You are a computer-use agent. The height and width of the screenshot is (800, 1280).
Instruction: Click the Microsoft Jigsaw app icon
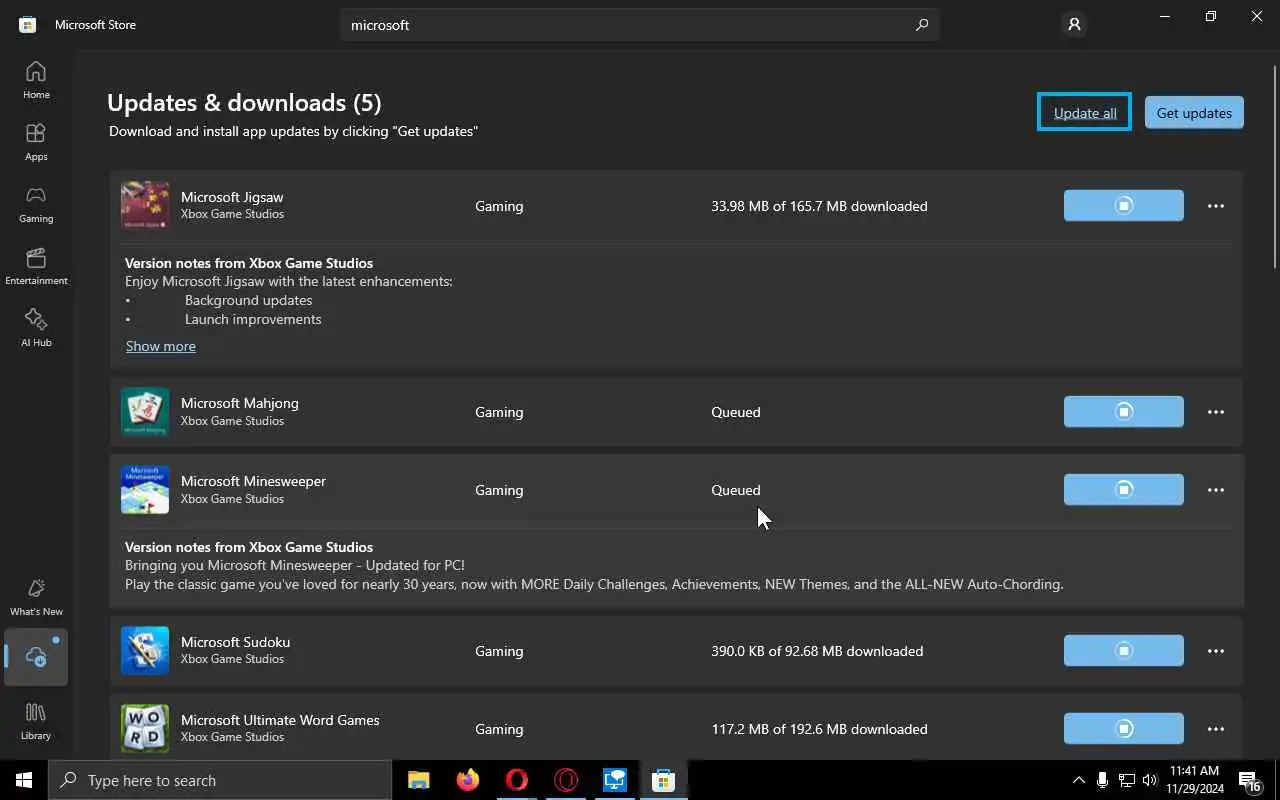[x=145, y=206]
